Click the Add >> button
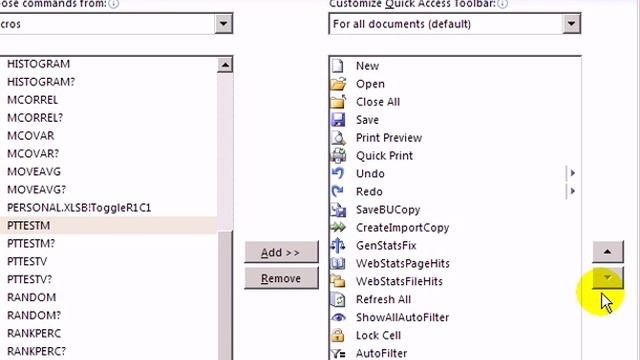 point(281,252)
